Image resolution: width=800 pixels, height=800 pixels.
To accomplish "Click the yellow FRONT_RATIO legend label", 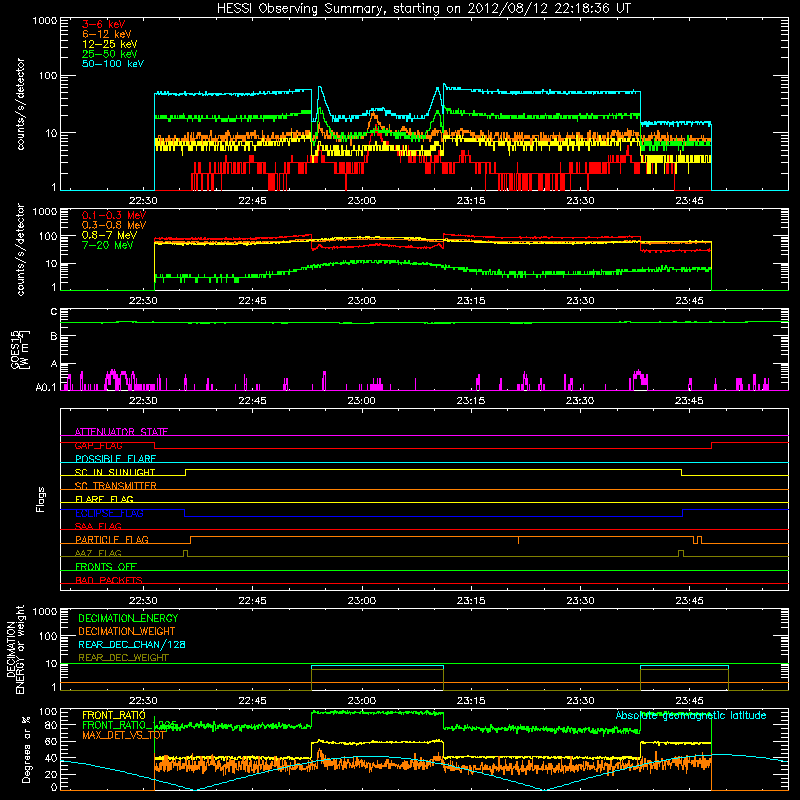I will coord(114,715).
